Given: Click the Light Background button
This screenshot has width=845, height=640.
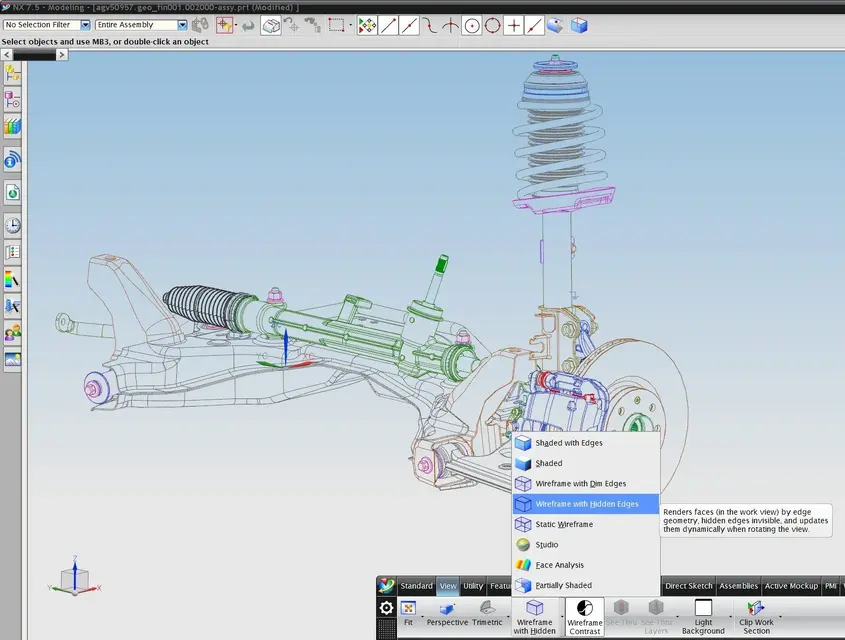Looking at the screenshot, I should coord(703,617).
